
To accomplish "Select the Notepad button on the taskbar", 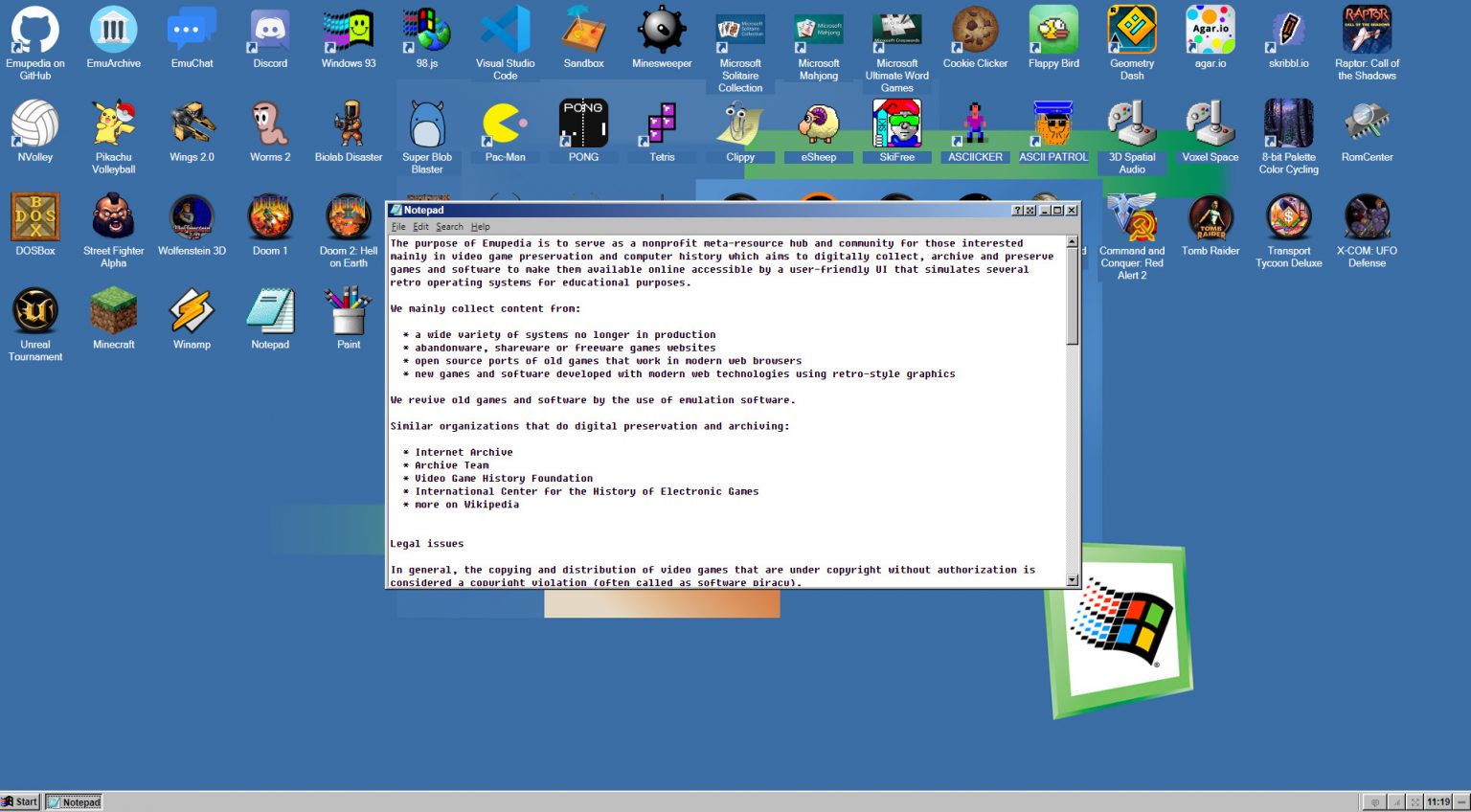I will click(73, 801).
